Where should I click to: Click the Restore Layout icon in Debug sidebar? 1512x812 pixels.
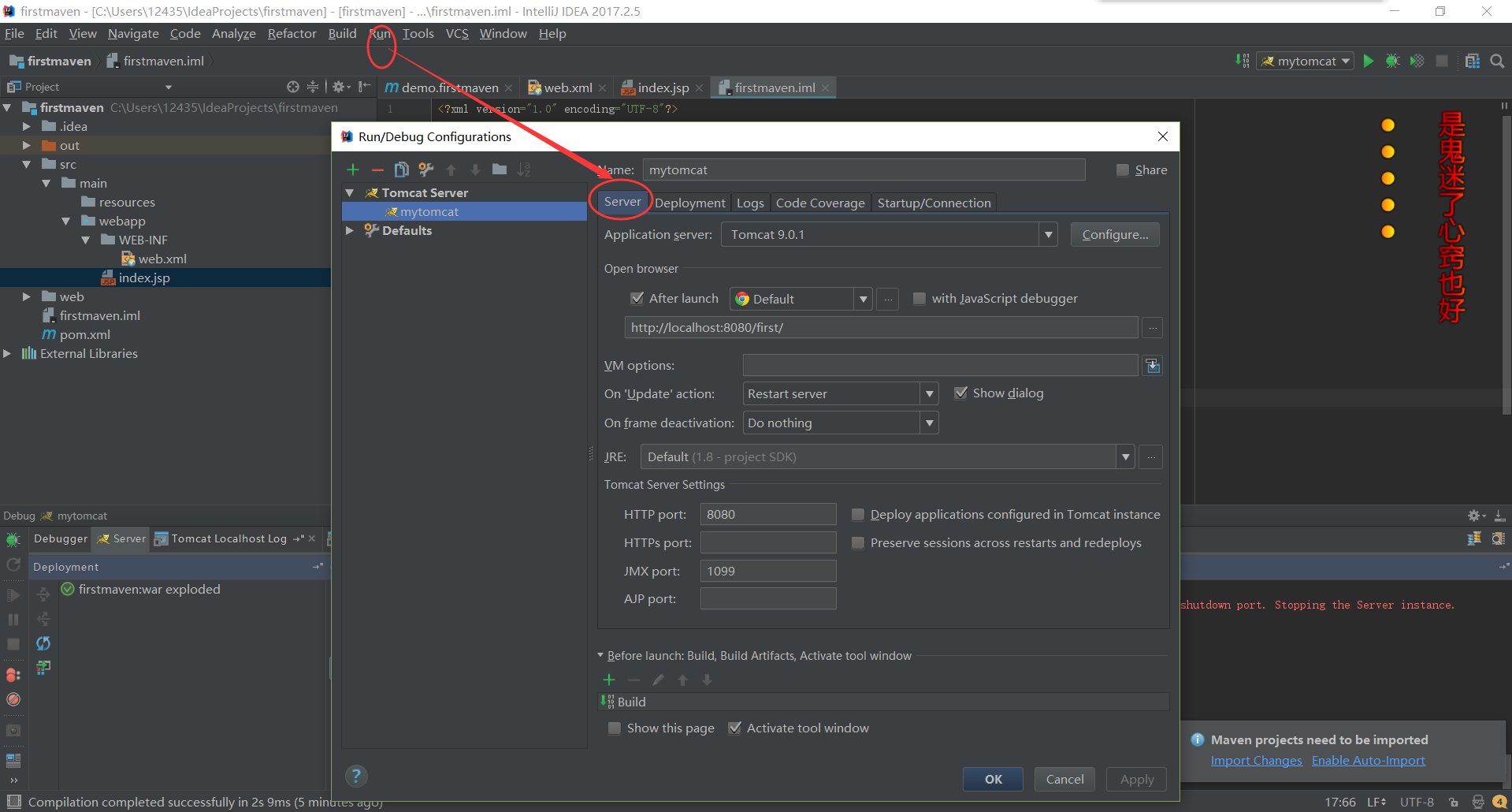pos(13,761)
